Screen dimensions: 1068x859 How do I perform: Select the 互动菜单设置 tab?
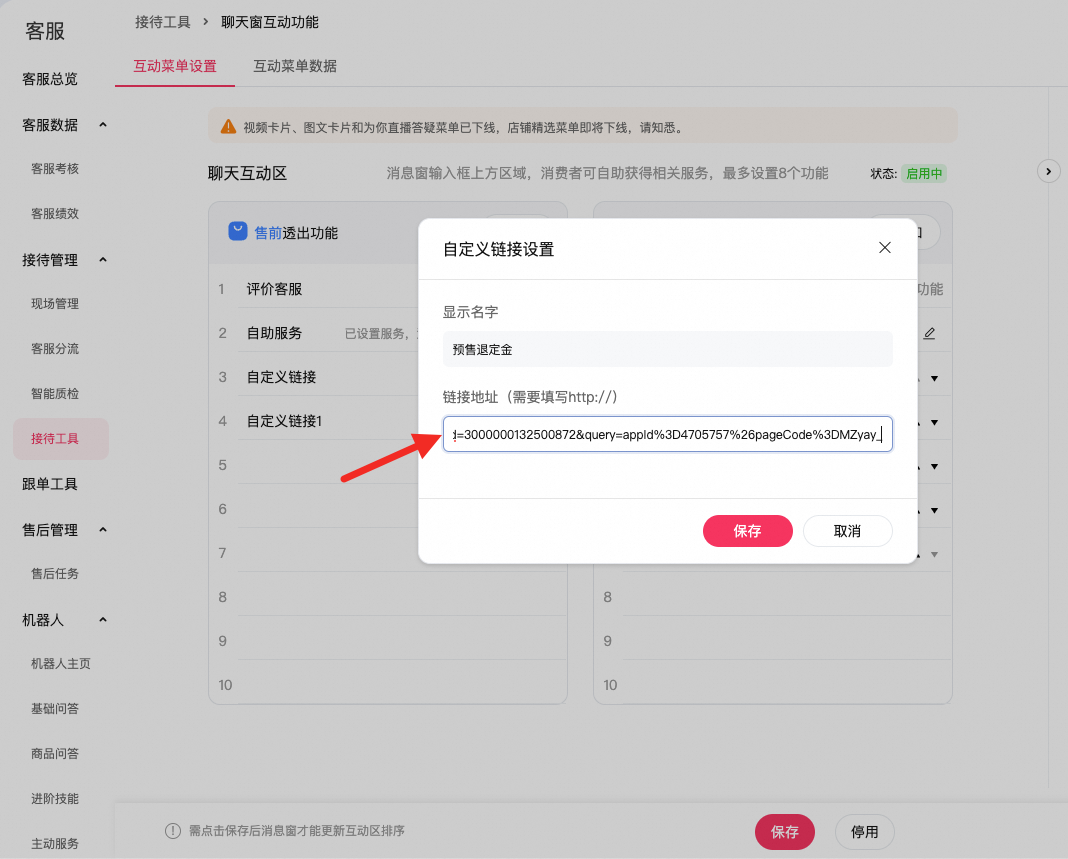pyautogui.click(x=175, y=66)
